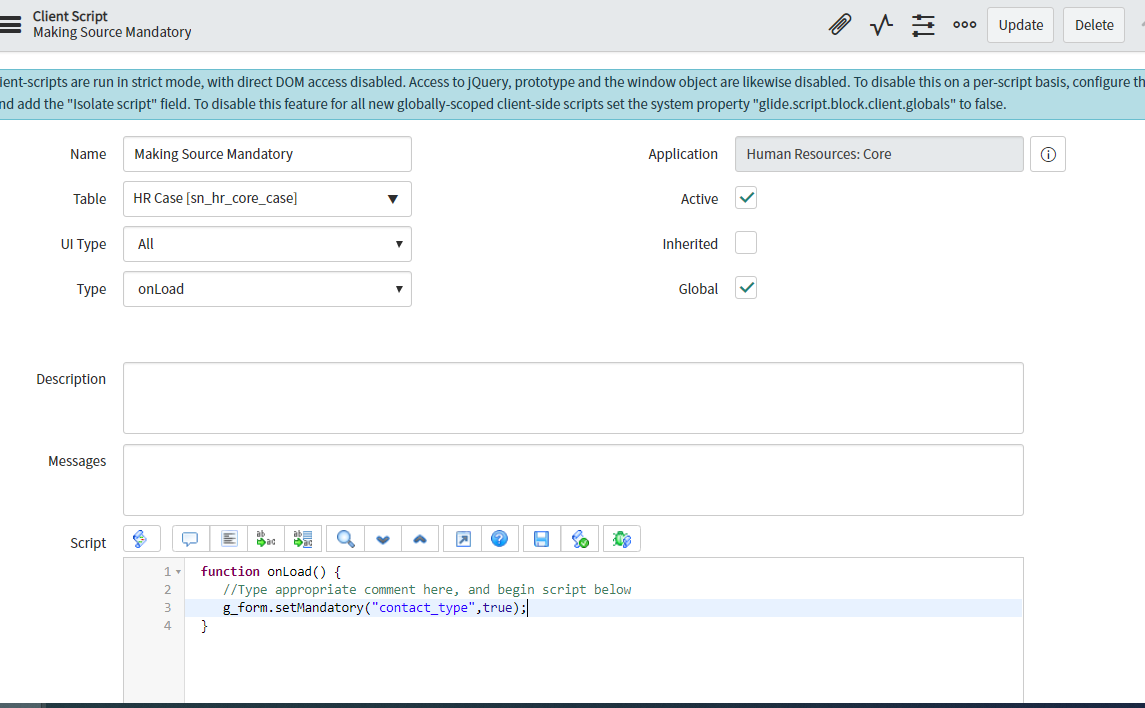Uncheck the Global checkbox
Screen dimensions: 1145x708
pyautogui.click(x=746, y=288)
